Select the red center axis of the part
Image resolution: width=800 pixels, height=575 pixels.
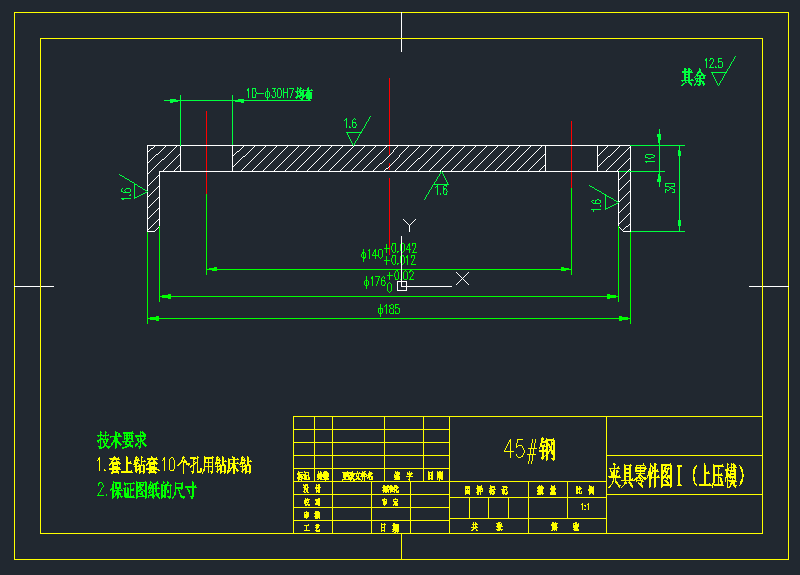(390, 167)
